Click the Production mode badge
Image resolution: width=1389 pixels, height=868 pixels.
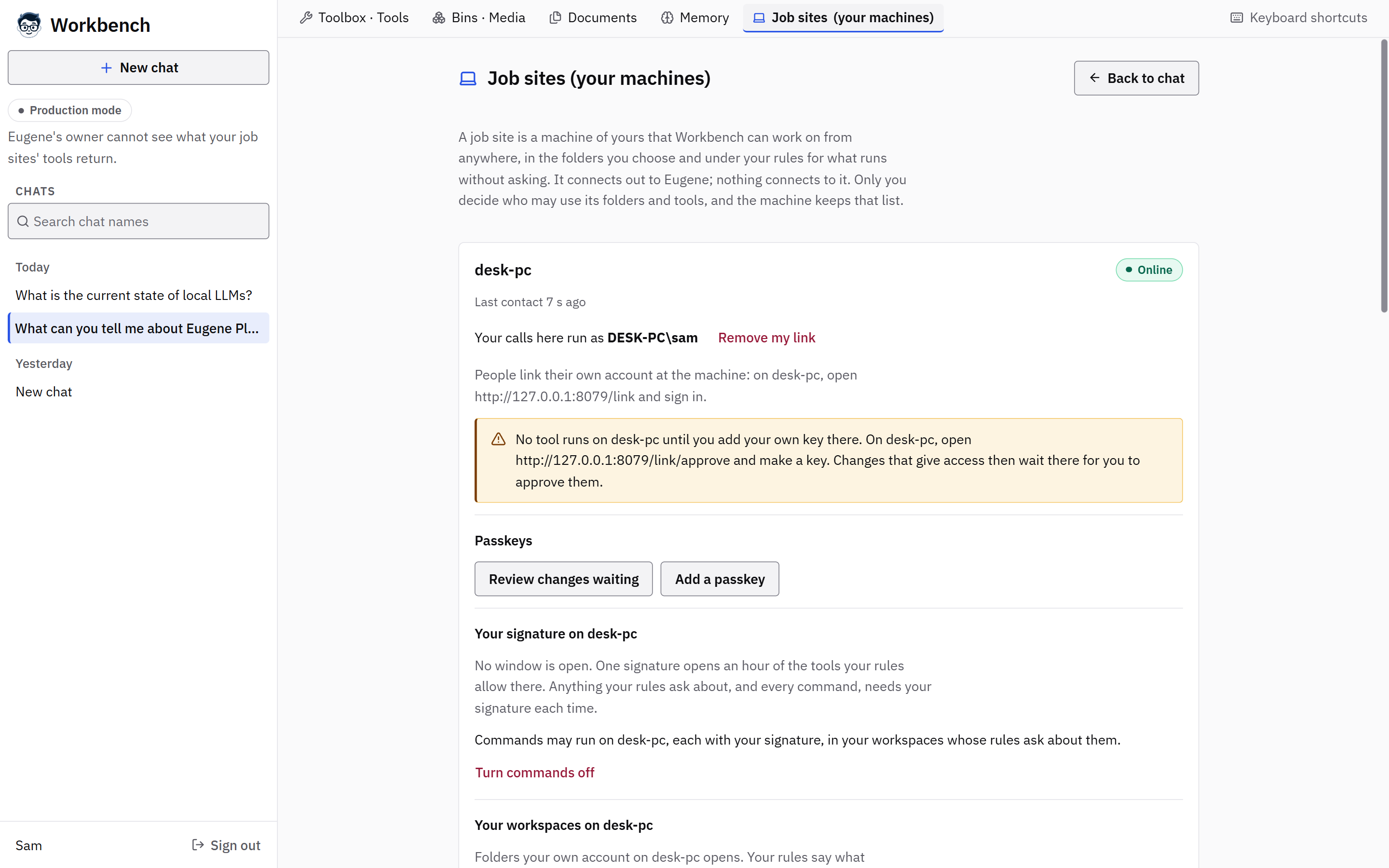point(69,110)
